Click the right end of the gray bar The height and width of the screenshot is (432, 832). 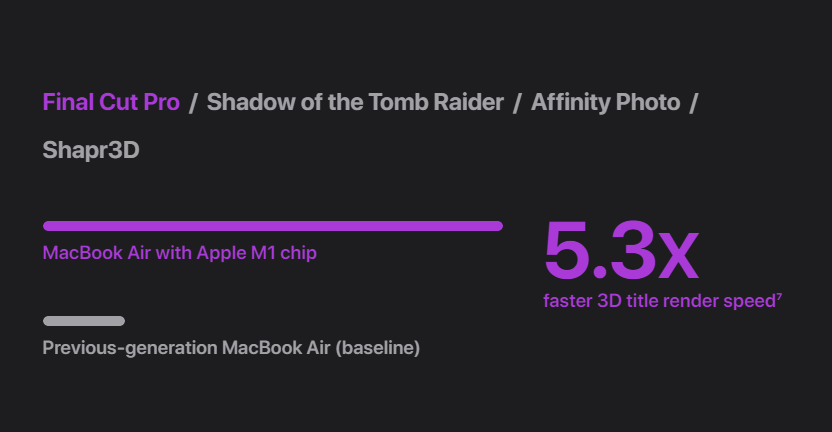pos(120,321)
